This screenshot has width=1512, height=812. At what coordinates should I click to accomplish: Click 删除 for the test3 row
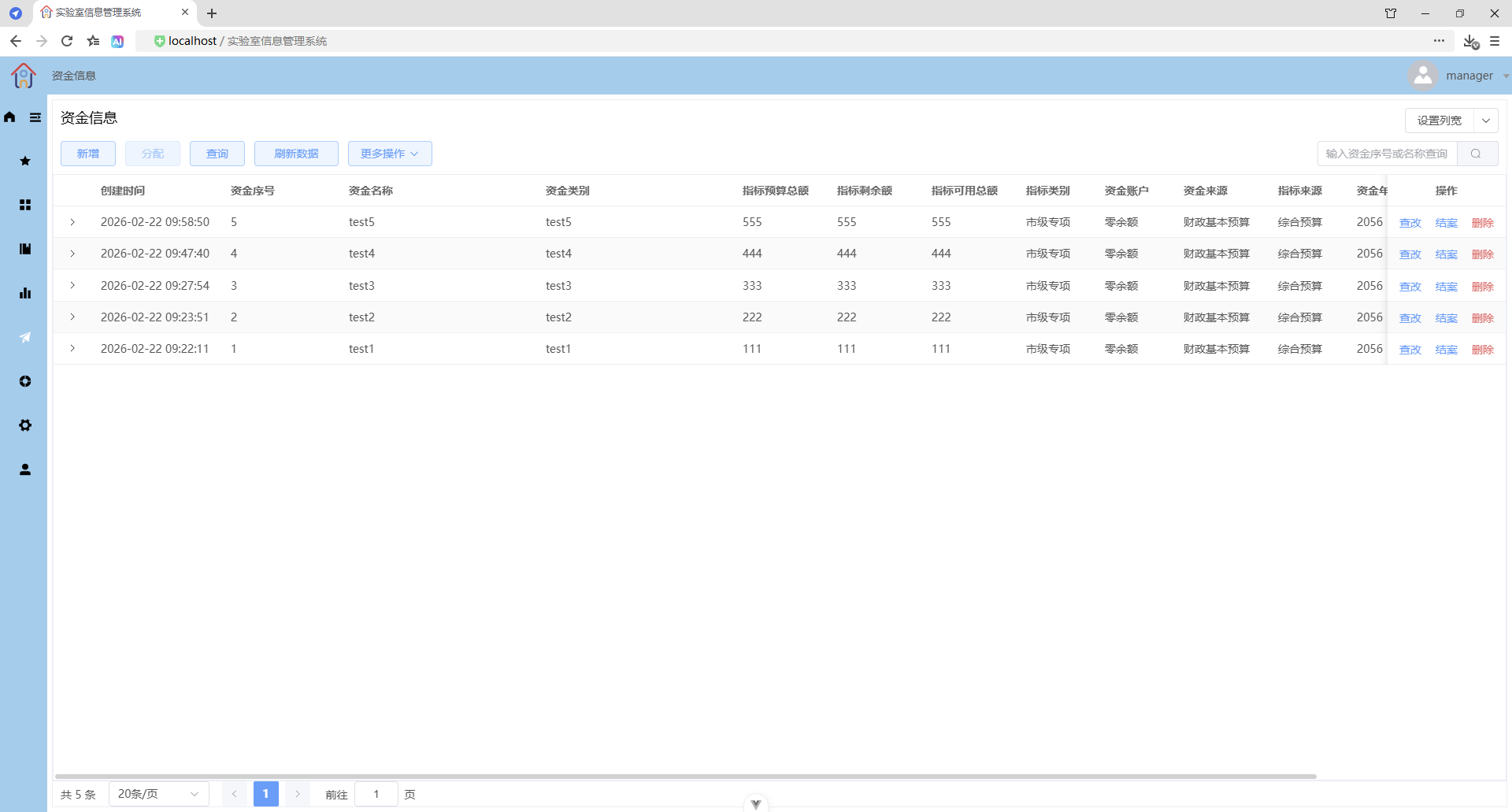tap(1483, 287)
